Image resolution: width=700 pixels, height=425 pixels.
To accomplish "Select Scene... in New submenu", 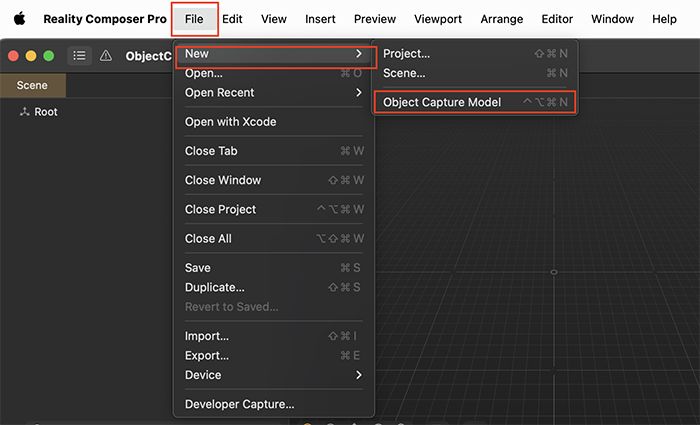I will click(x=475, y=73).
